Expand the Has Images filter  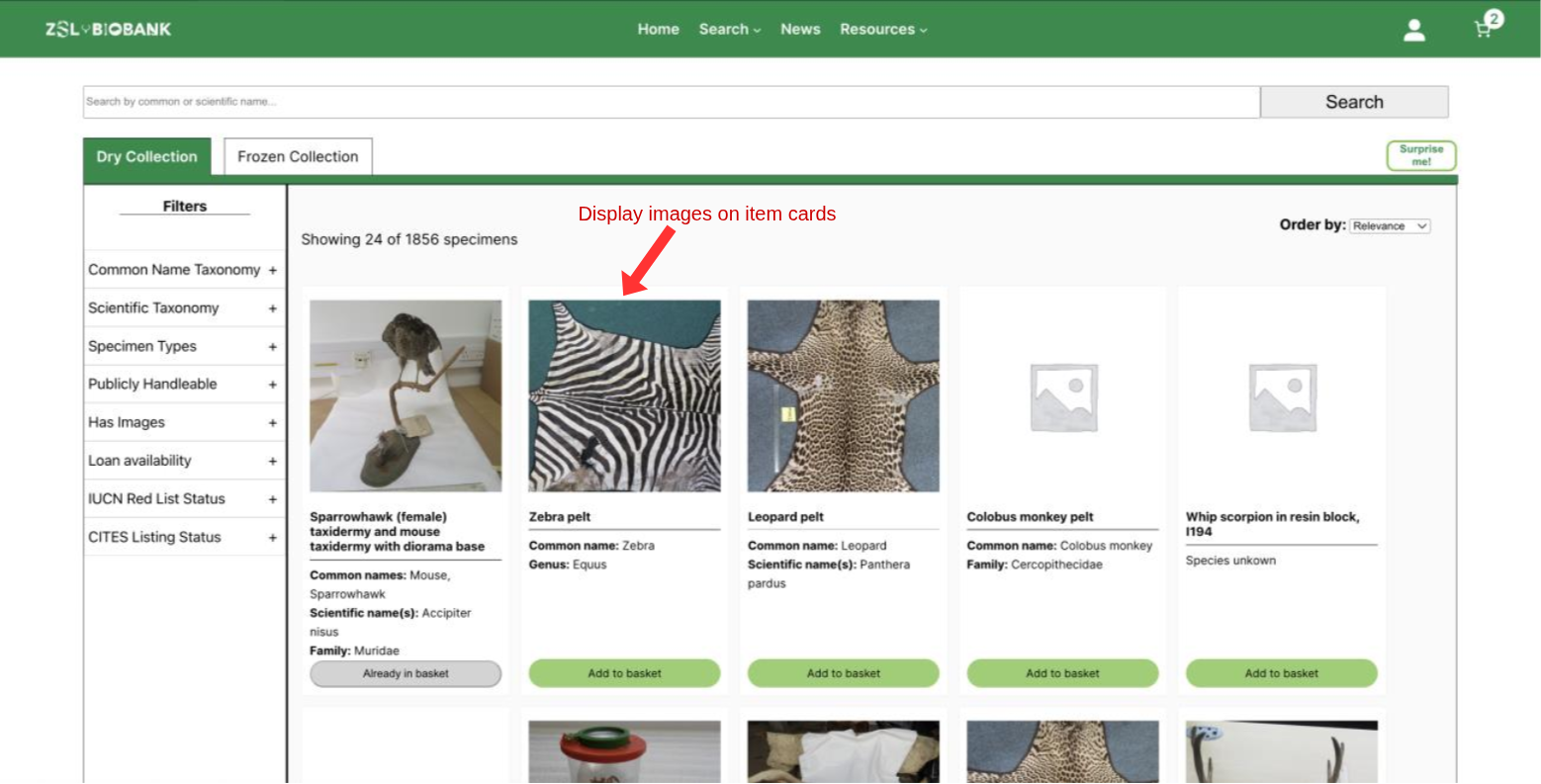[x=184, y=423]
